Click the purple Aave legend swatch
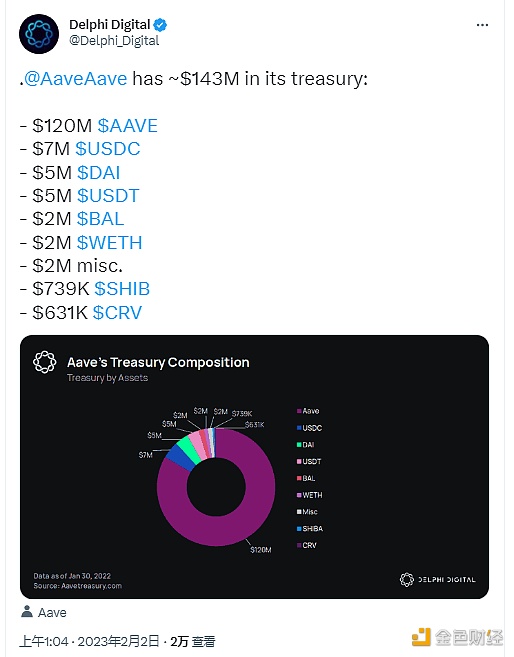Viewport: 514px width, 657px height. 299,411
